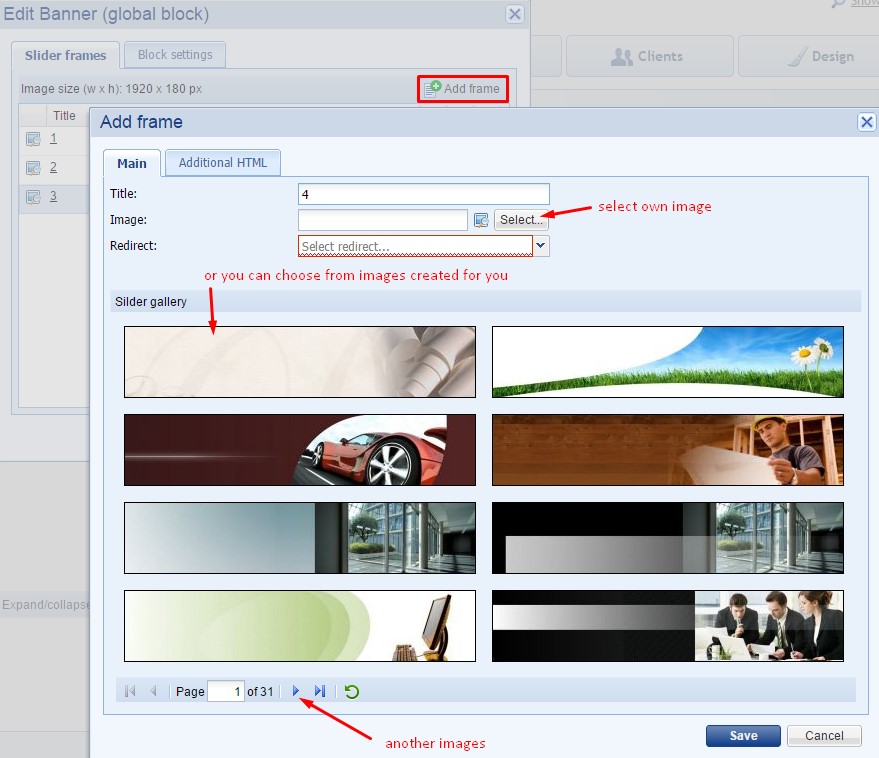879x758 pixels.
Task: Switch to the Additional HTML tab
Action: point(223,163)
